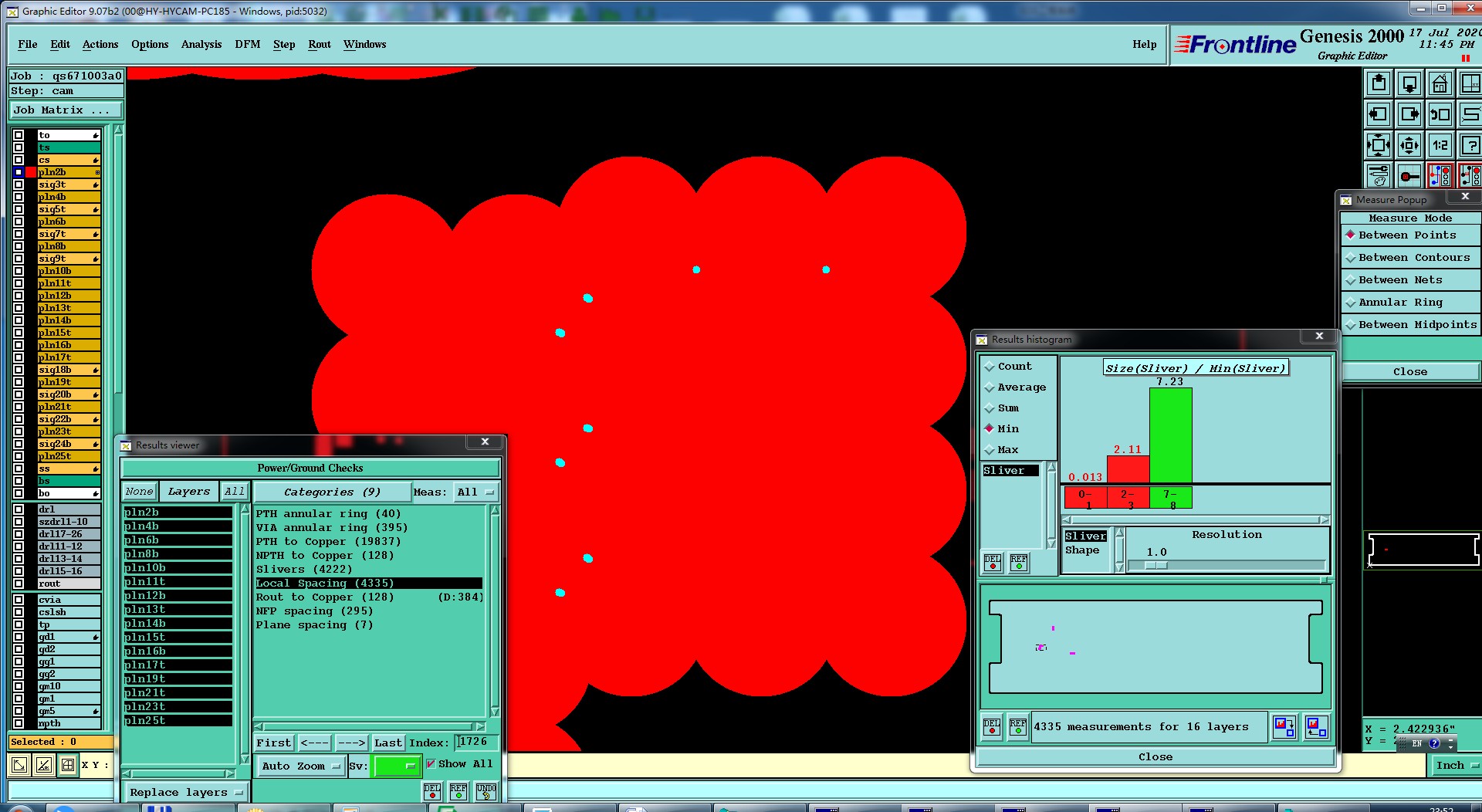Click the zoom in icon with inward arrows
The image size is (1482, 812).
tap(1379, 145)
